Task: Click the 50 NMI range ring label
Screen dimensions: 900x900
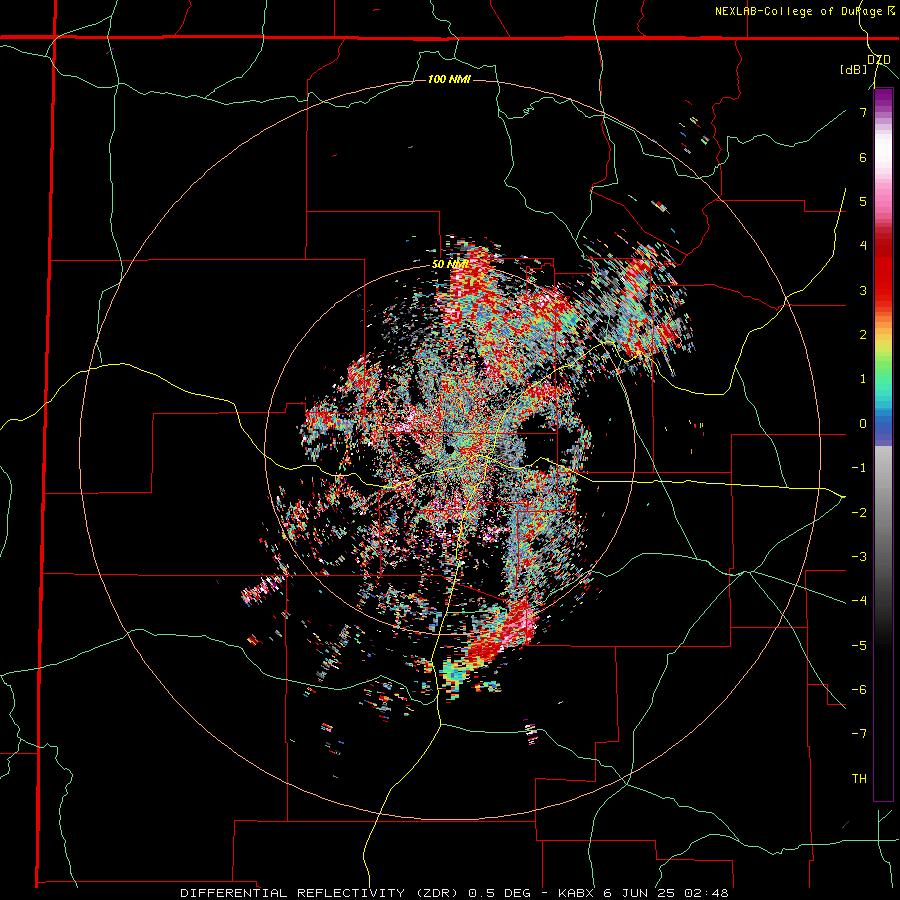Action: (450, 264)
